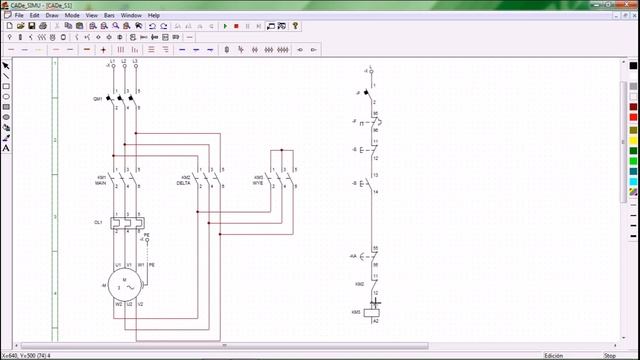Click the first blue dash line icon
This screenshot has width=640, height=360.
click(x=182, y=50)
